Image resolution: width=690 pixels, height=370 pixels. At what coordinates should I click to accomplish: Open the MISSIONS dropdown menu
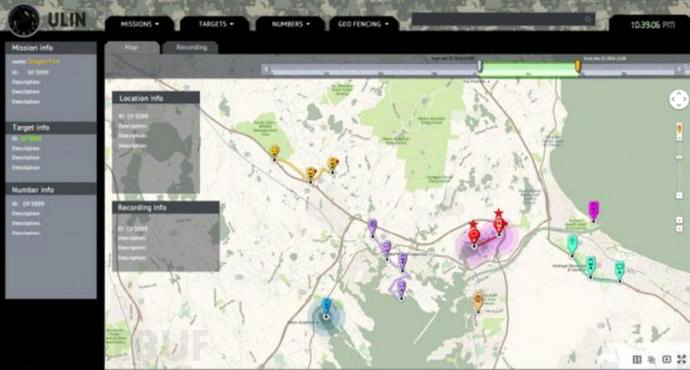(x=139, y=24)
